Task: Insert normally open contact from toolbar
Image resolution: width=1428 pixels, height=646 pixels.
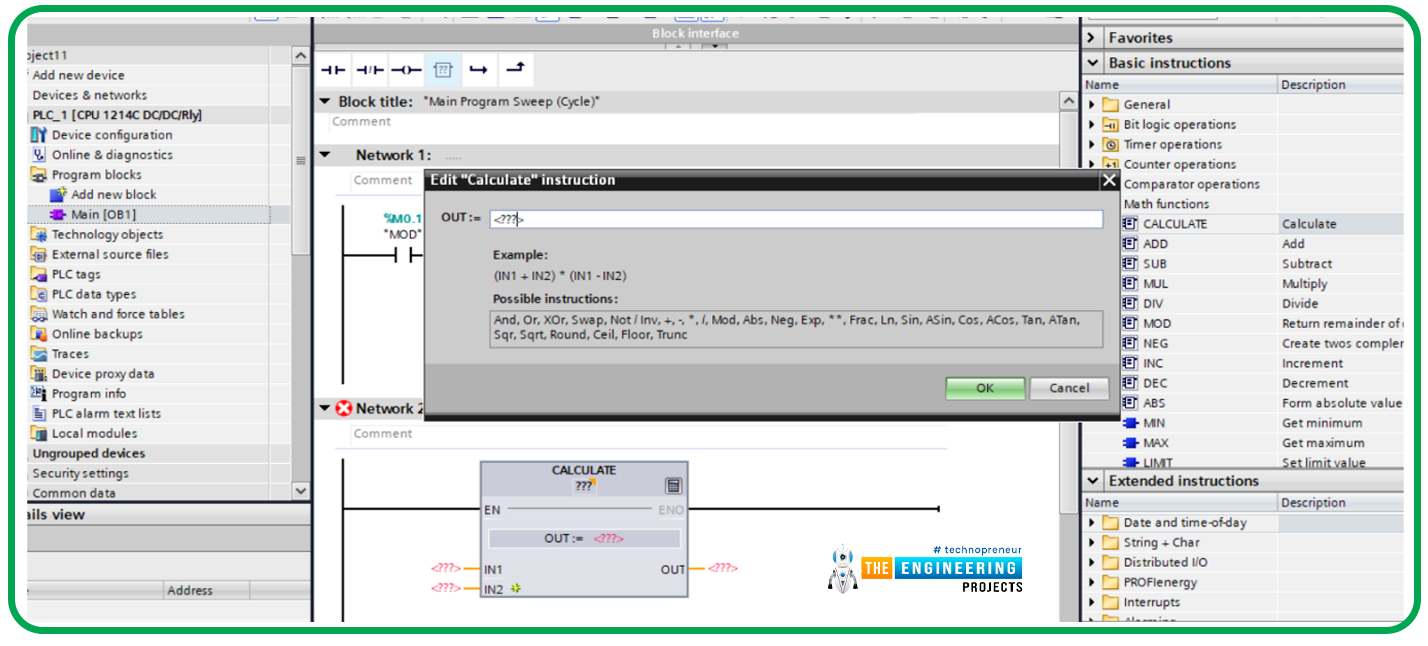Action: coord(332,70)
